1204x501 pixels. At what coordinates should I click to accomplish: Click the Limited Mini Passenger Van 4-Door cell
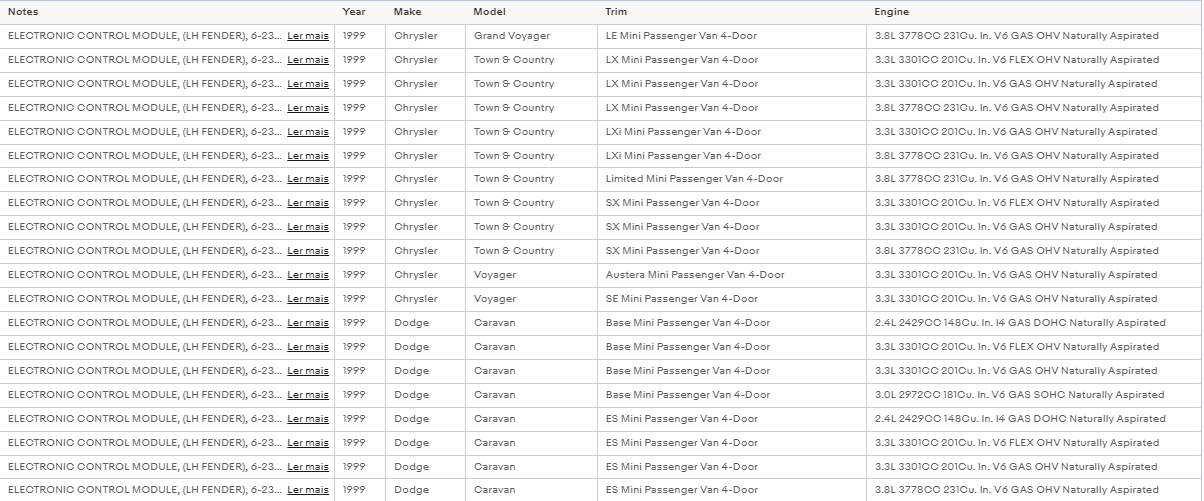[695, 179]
